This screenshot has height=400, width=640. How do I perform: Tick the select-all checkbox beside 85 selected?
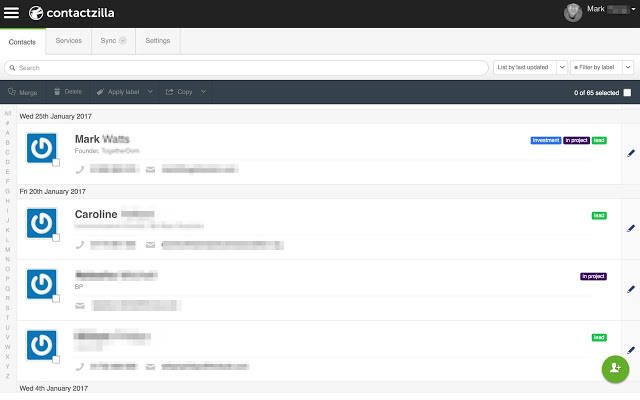pos(627,93)
